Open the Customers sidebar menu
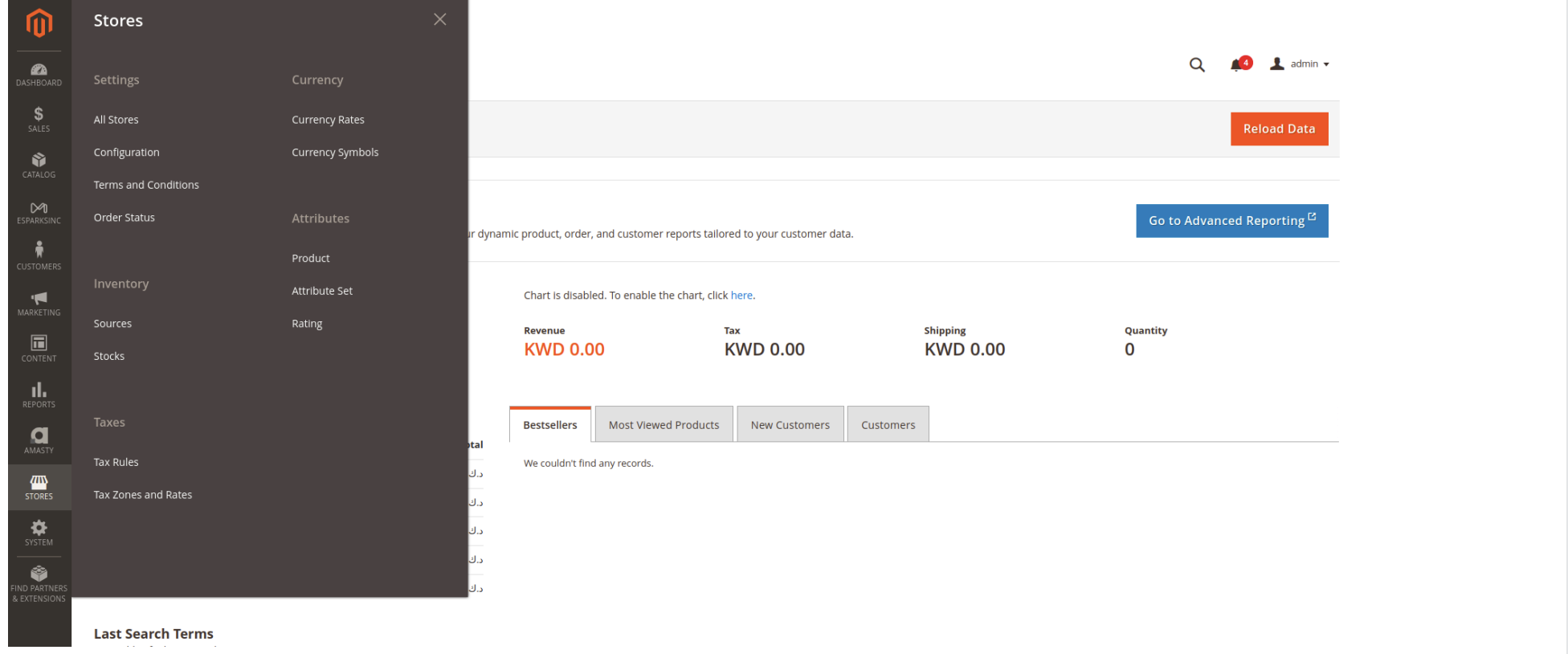 [39, 257]
